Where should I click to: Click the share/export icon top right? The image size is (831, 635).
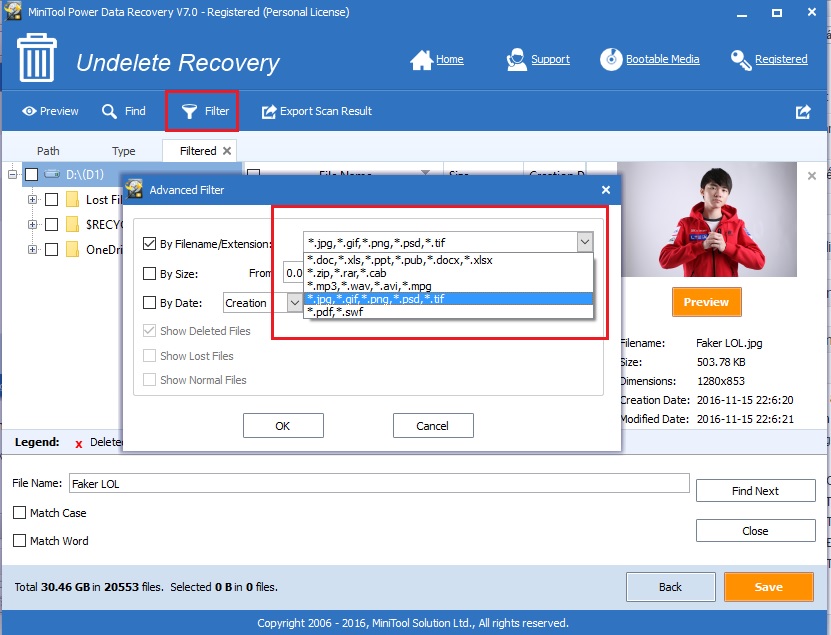click(x=803, y=112)
